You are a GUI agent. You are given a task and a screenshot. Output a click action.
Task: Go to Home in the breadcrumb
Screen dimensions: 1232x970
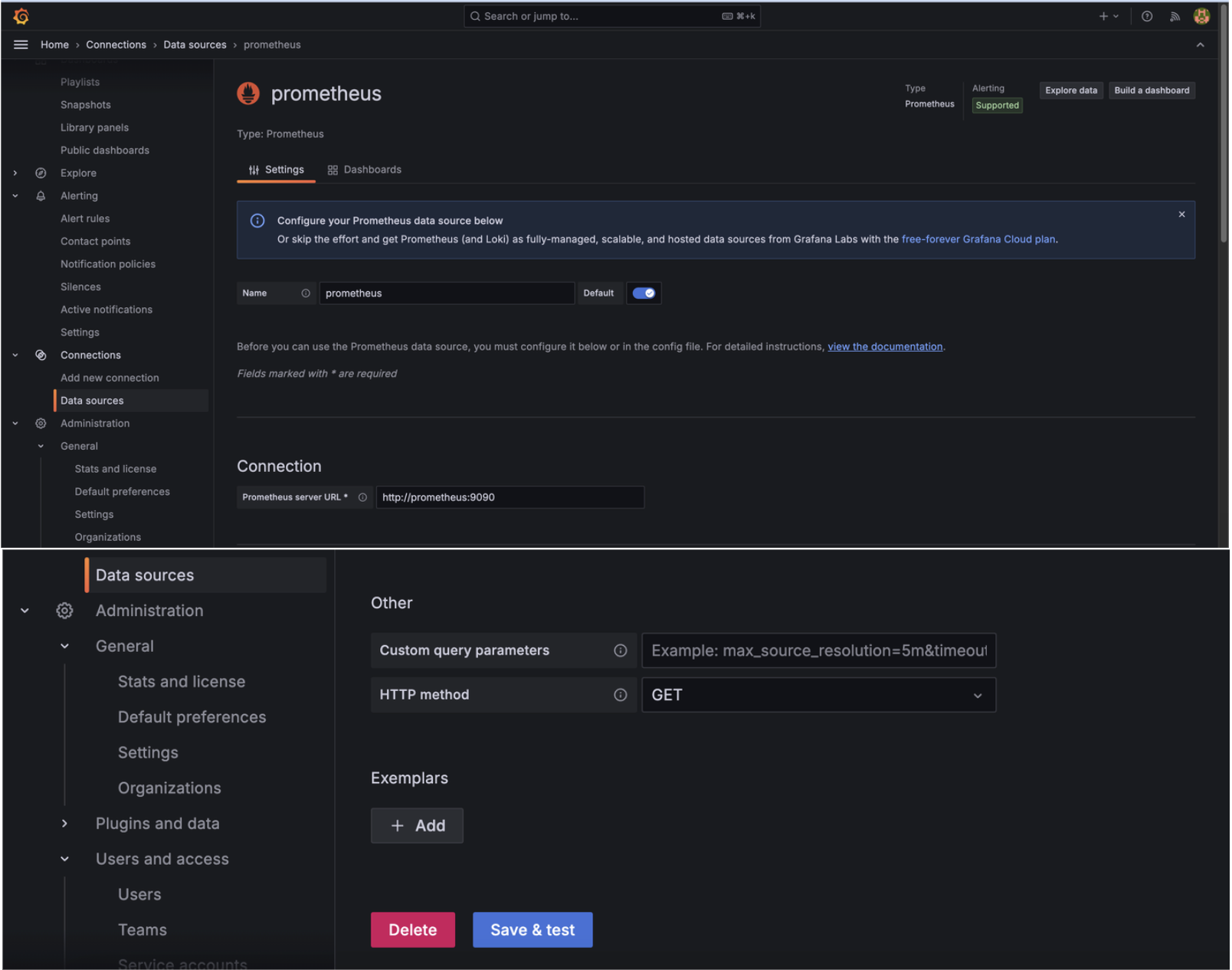[x=54, y=45]
